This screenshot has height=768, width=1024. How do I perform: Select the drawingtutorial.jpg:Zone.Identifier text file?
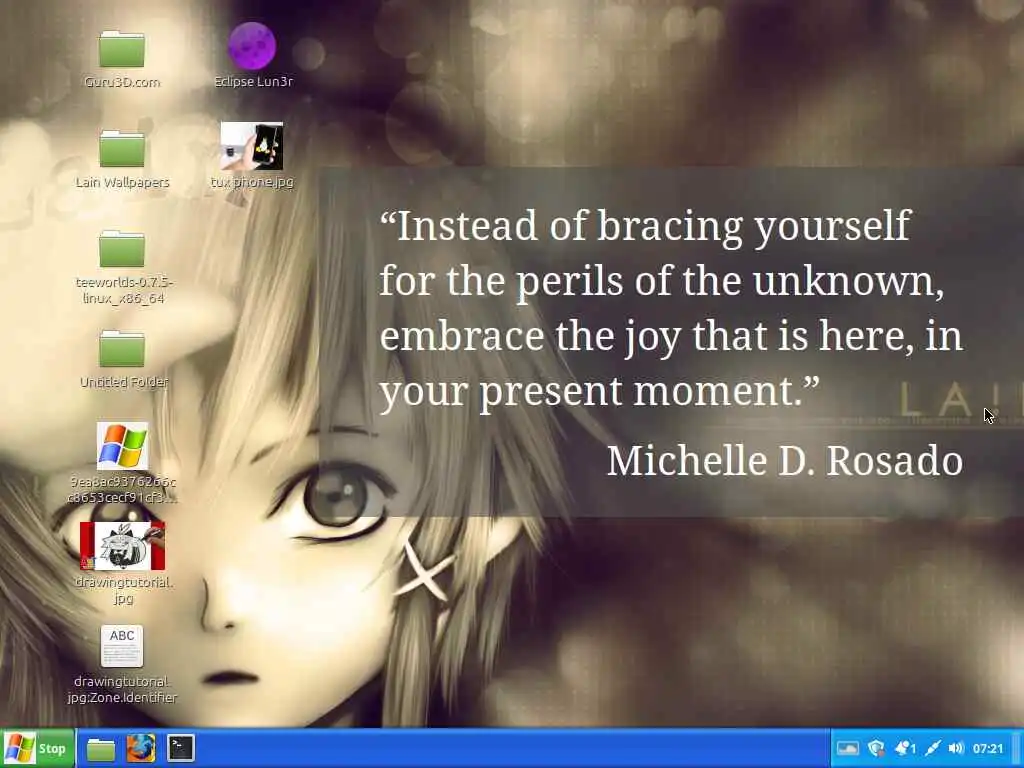click(122, 647)
